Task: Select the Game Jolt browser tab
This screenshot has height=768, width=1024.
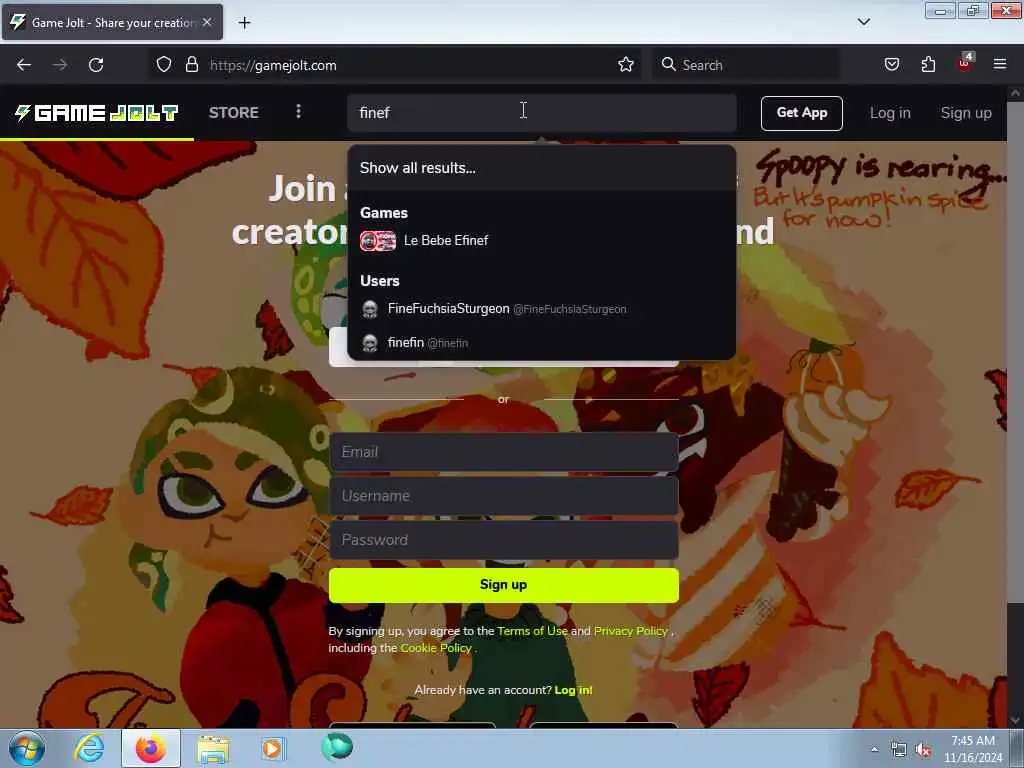Action: pyautogui.click(x=112, y=22)
